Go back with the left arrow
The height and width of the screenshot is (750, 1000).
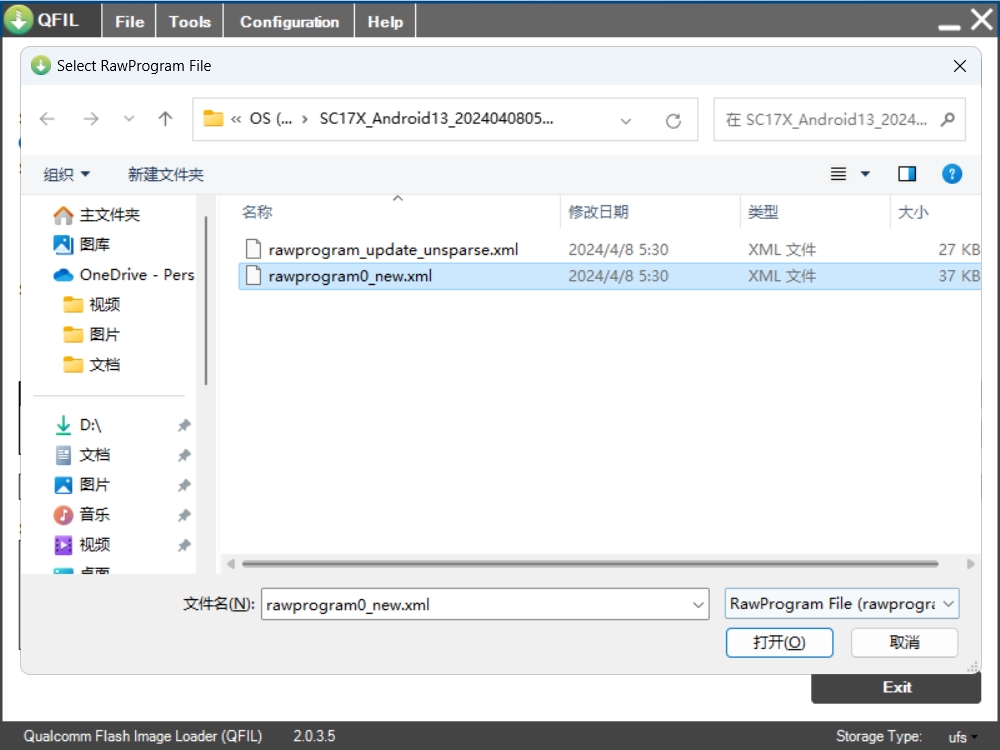47,119
